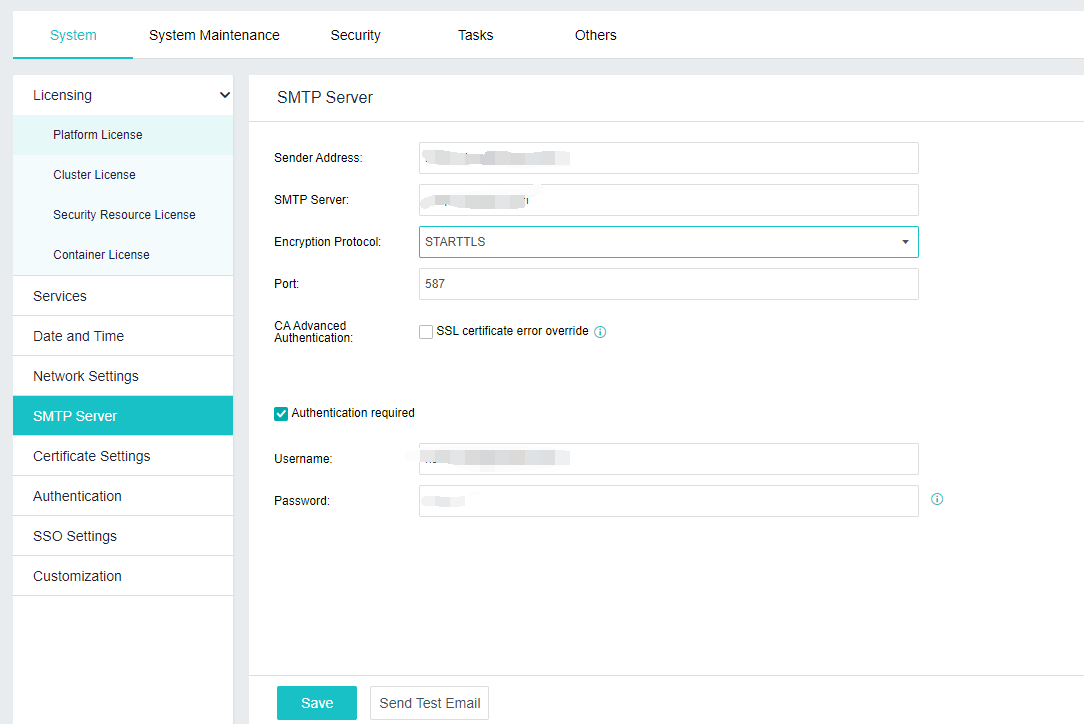The height and width of the screenshot is (724, 1084).
Task: Select Cluster License from sidebar
Action: (94, 175)
